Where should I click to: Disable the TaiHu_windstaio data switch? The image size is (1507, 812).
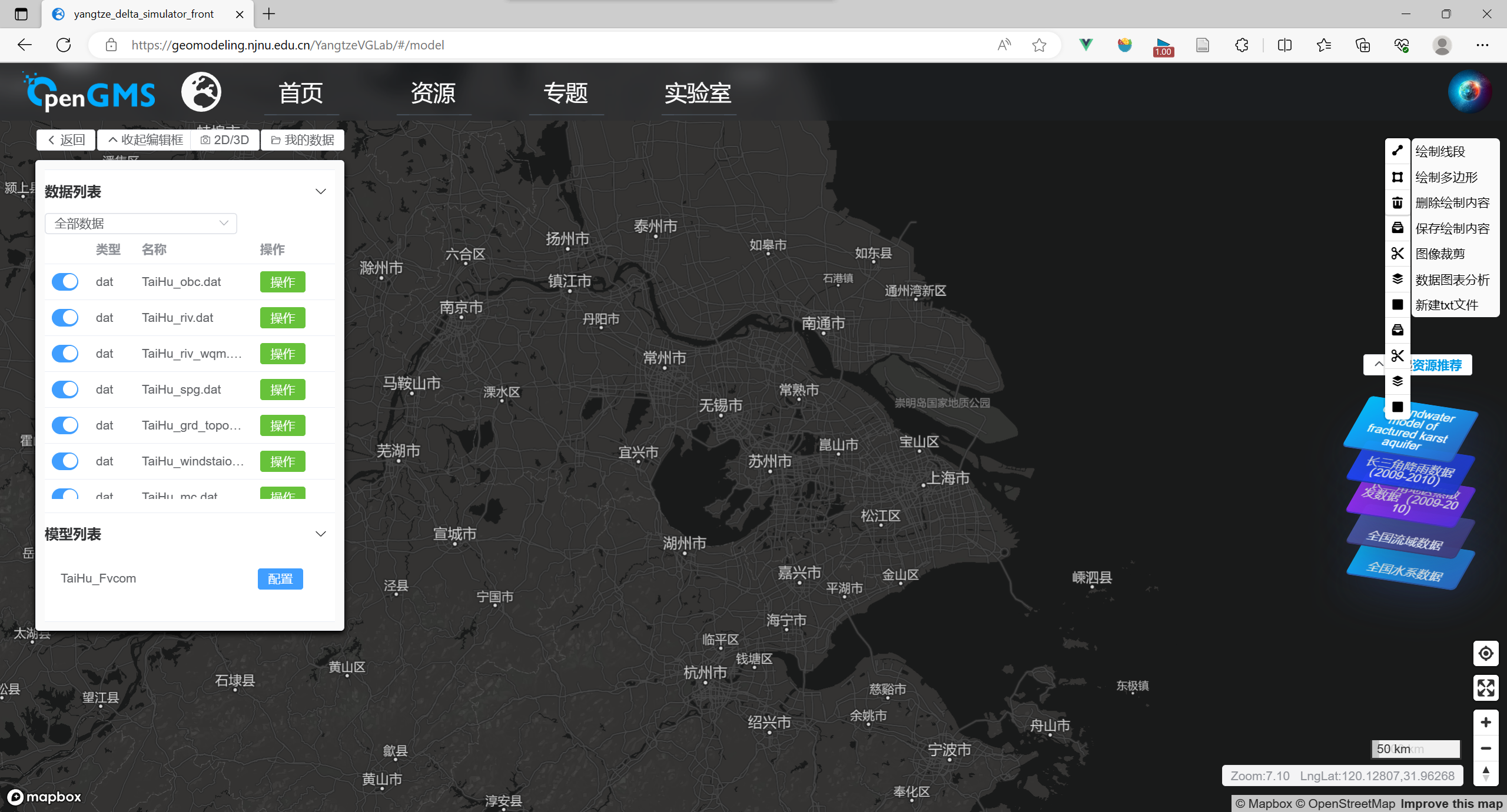[x=65, y=461]
